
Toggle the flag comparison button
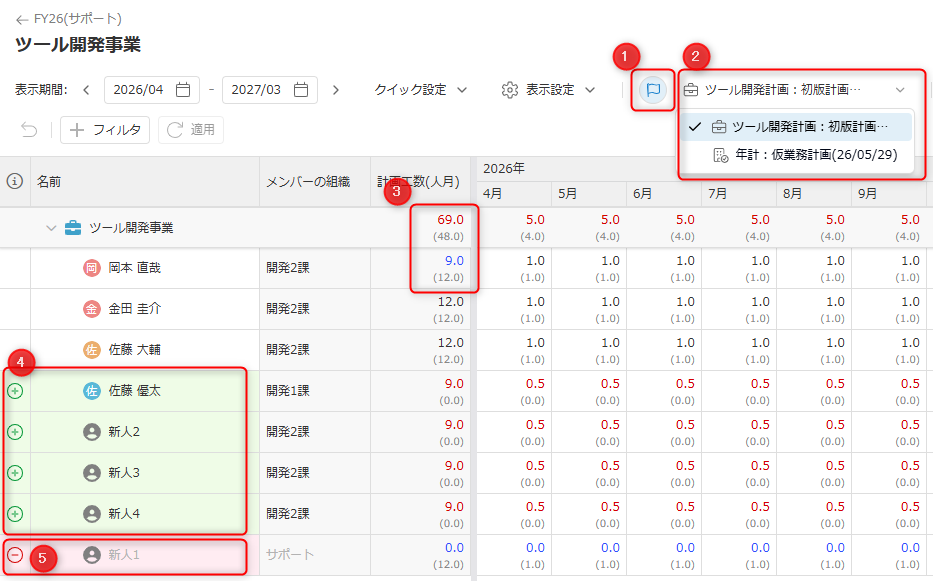(x=653, y=90)
